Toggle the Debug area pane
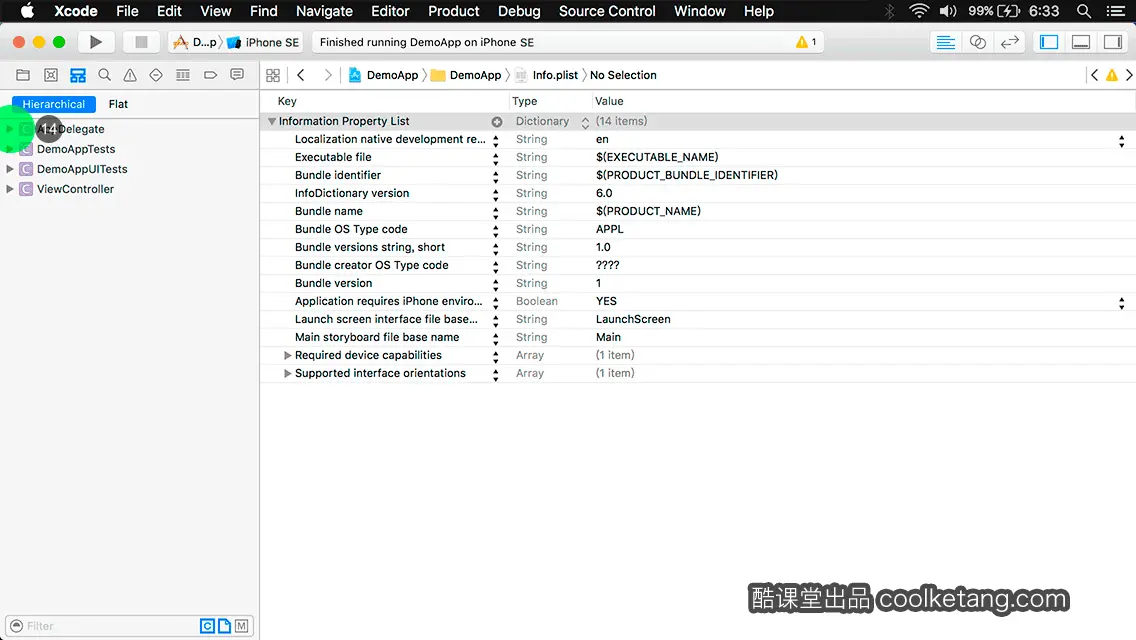Viewport: 1136px width, 640px height. point(1081,42)
